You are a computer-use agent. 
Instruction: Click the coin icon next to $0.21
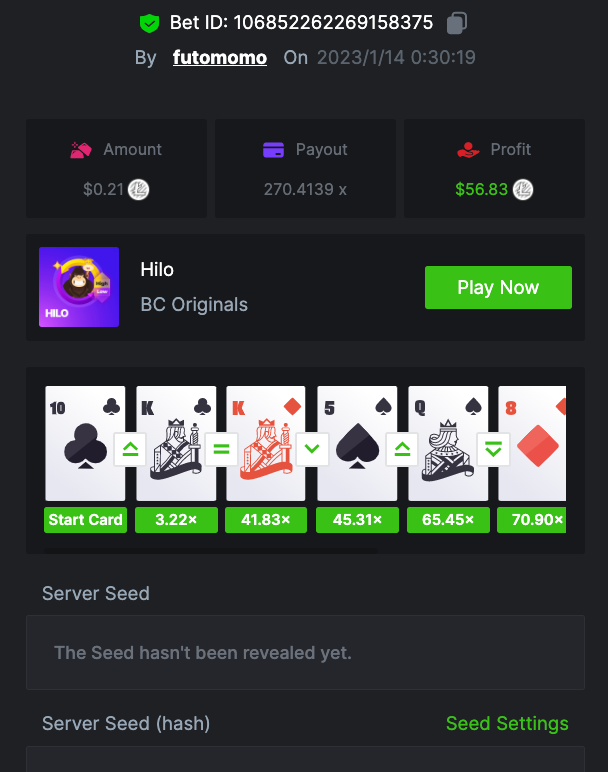coord(138,190)
